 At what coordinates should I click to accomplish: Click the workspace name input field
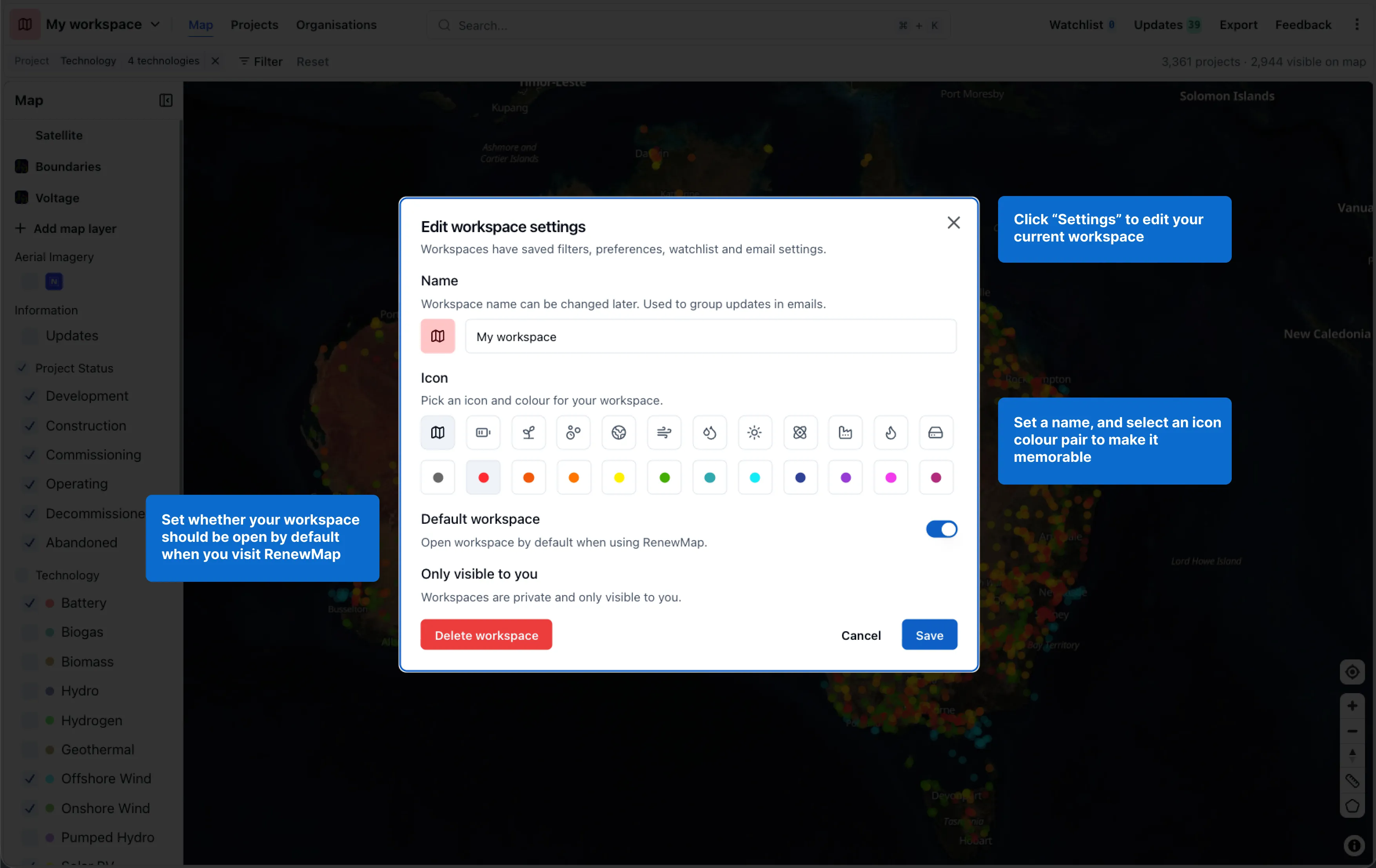click(x=711, y=336)
